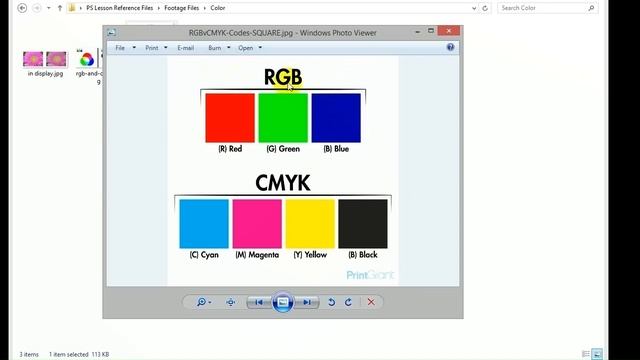Go up one folder level in Explorer
Image resolution: width=640 pixels, height=360 pixels.
pos(60,8)
